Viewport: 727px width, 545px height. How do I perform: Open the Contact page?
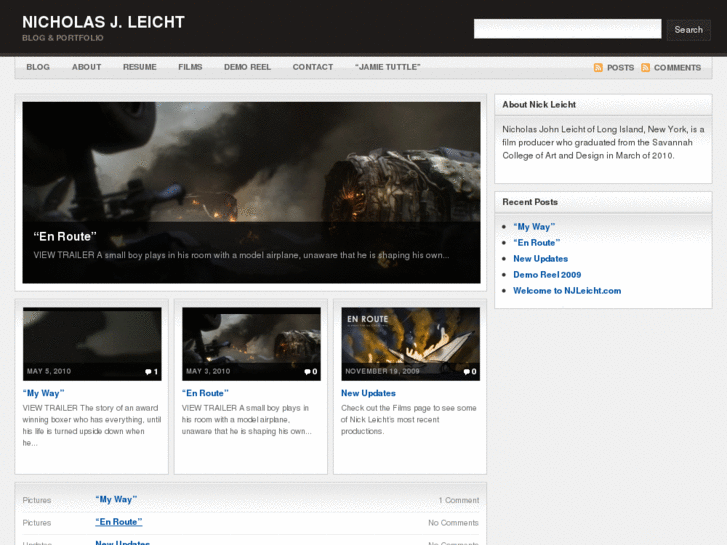(313, 67)
